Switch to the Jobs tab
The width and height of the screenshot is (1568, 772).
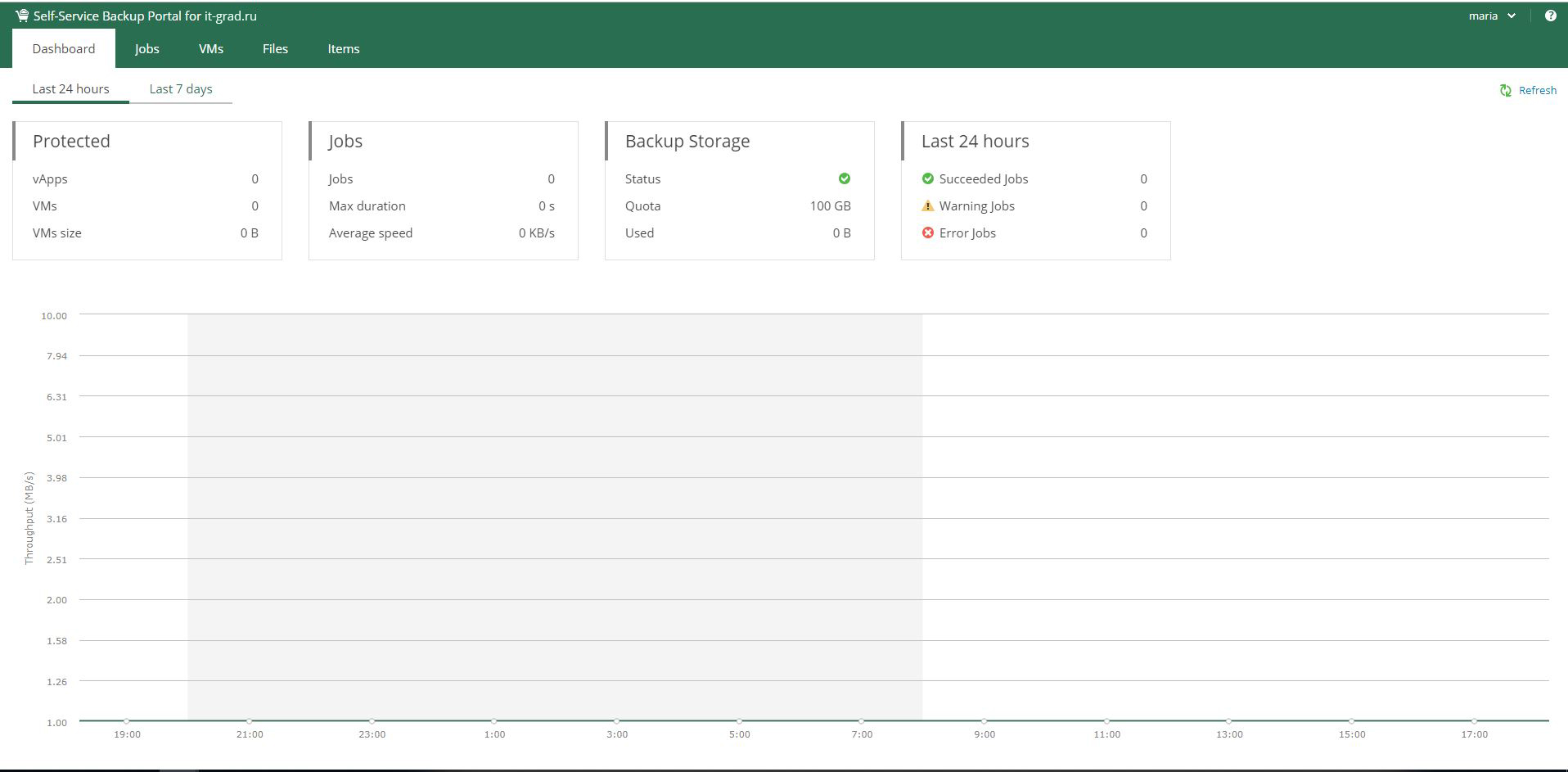click(147, 49)
